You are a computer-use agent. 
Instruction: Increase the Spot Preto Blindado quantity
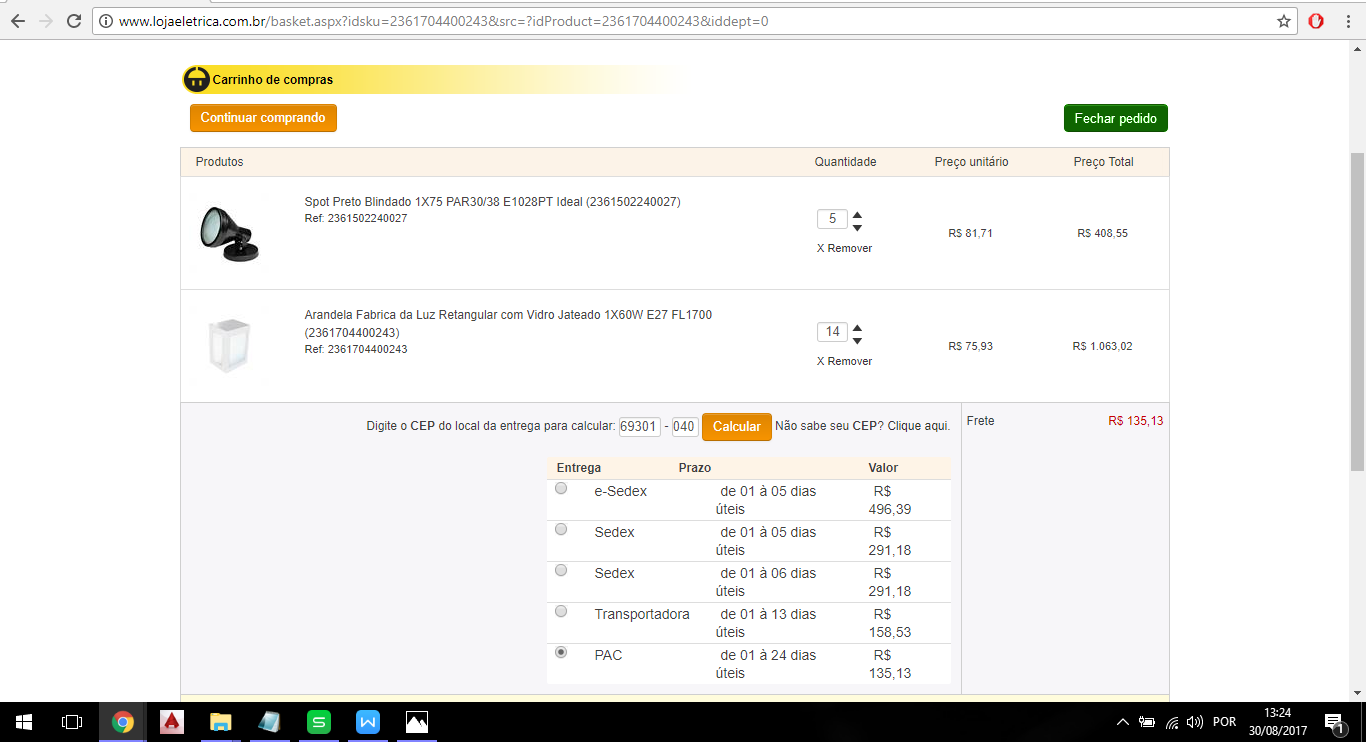[x=857, y=214]
